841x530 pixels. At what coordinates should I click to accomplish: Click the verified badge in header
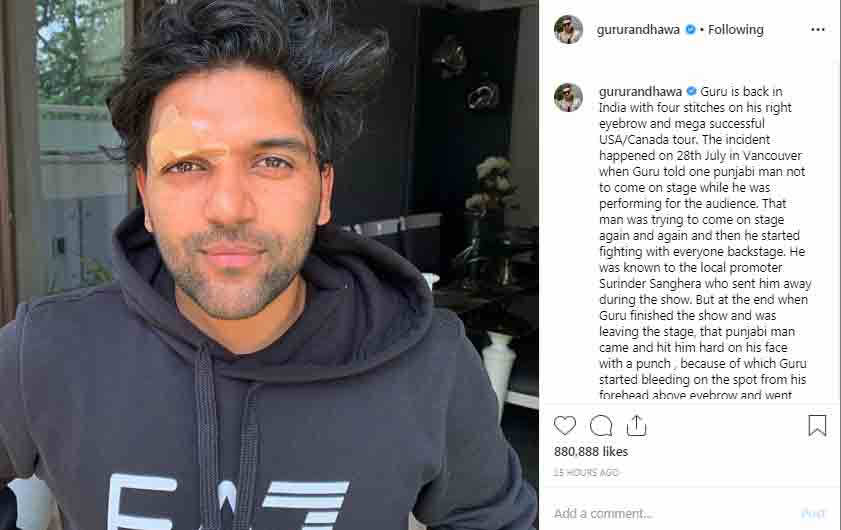point(690,30)
